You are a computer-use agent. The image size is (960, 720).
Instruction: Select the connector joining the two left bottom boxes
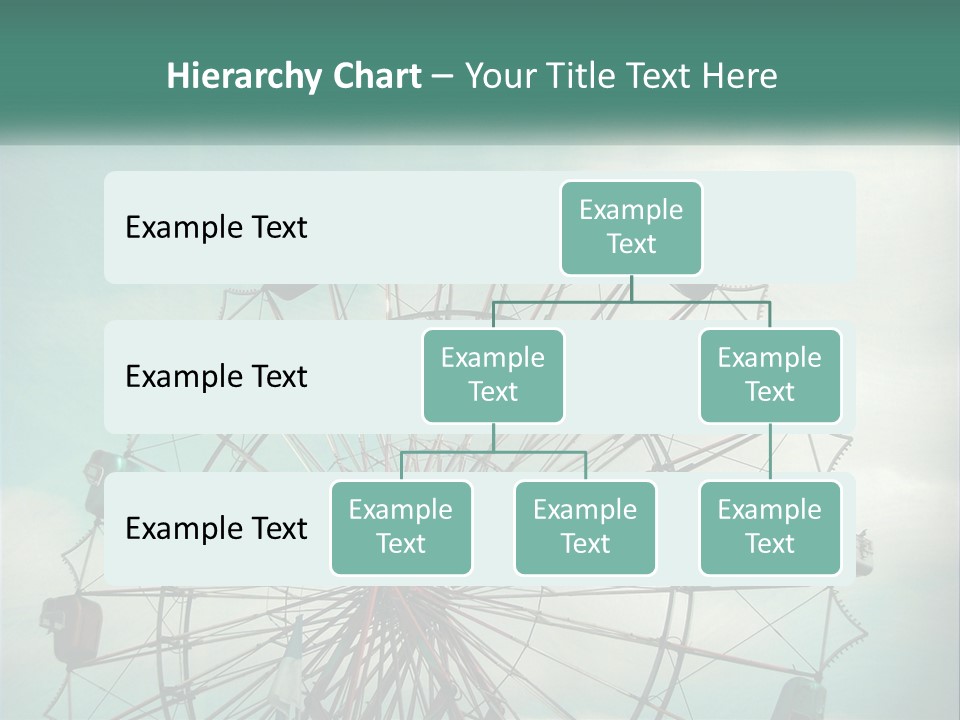tap(493, 452)
